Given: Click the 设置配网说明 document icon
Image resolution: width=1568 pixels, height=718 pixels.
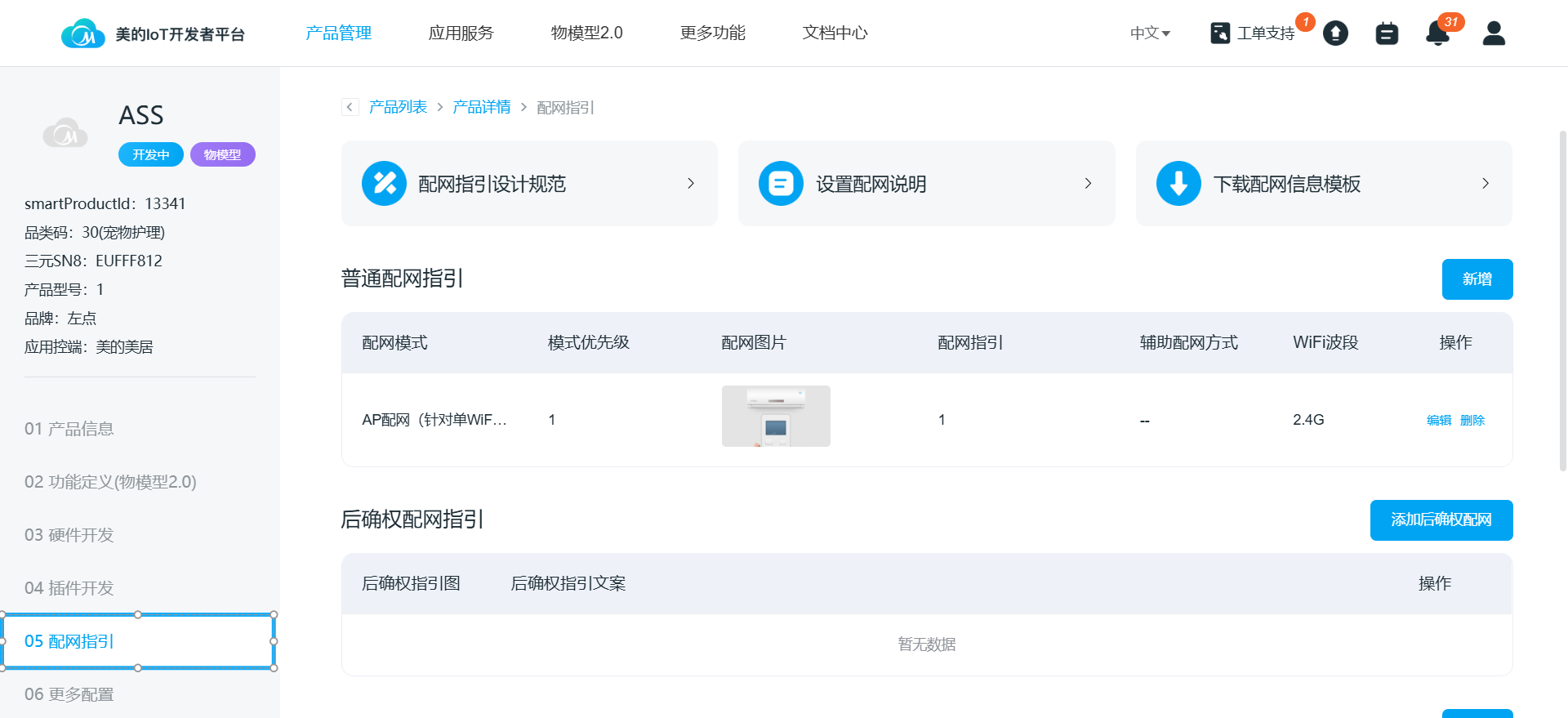Looking at the screenshot, I should click(781, 184).
